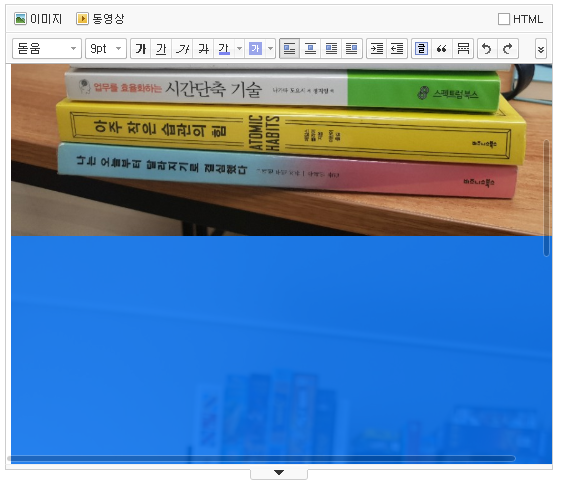Toggle strikethrough formatting

[x=203, y=49]
